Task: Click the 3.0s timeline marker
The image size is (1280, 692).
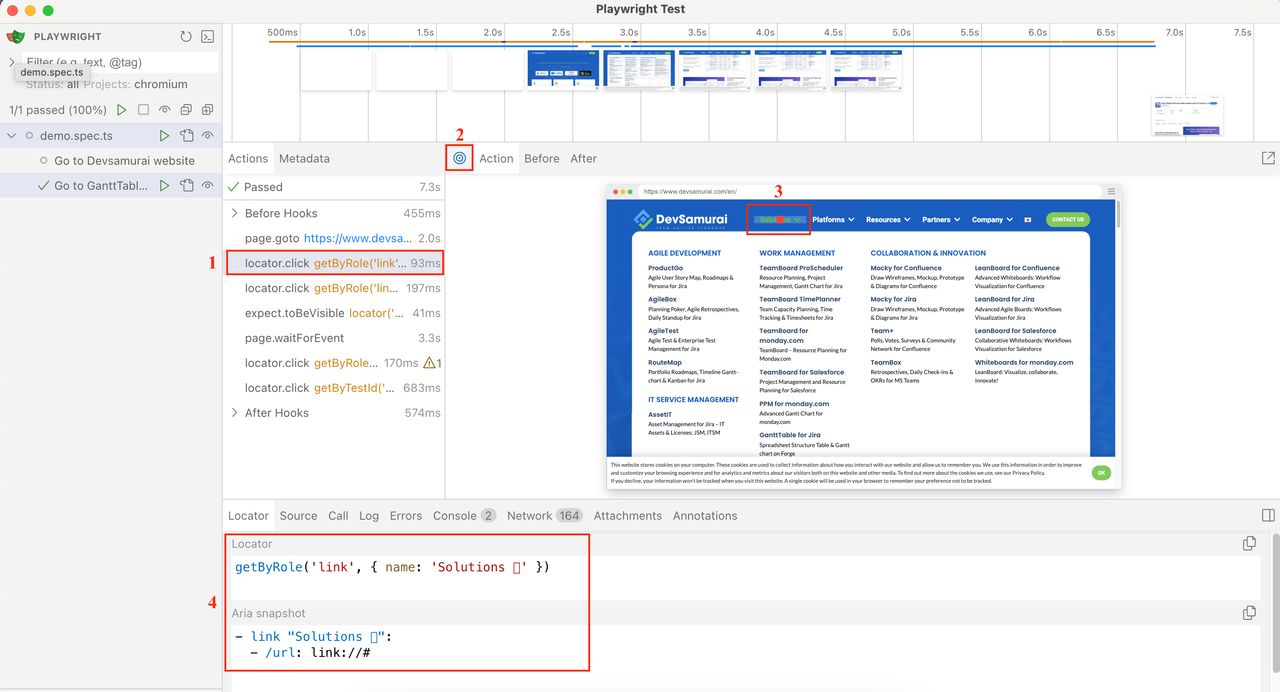Action: pos(629,32)
